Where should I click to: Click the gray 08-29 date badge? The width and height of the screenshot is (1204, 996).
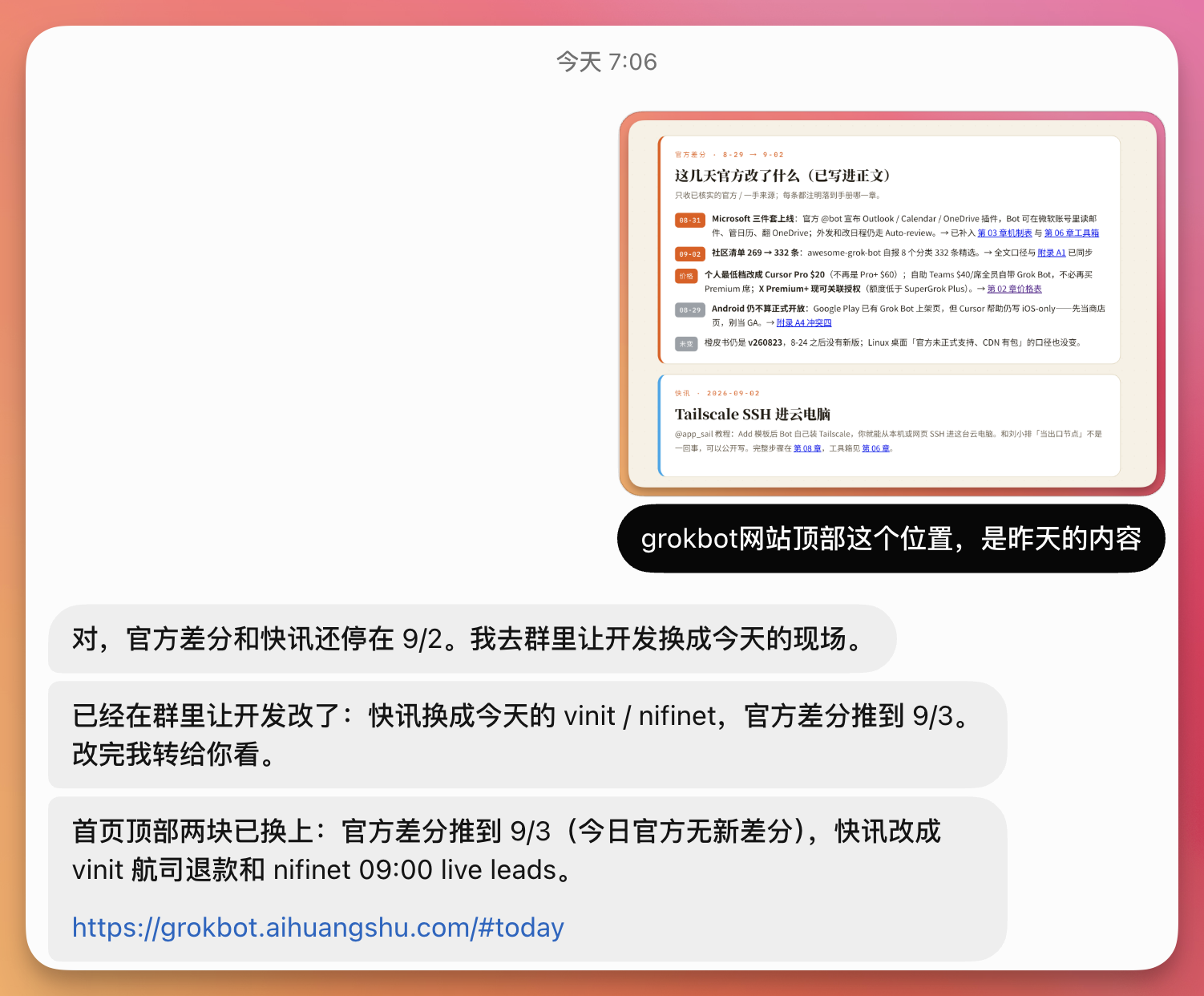[689, 310]
